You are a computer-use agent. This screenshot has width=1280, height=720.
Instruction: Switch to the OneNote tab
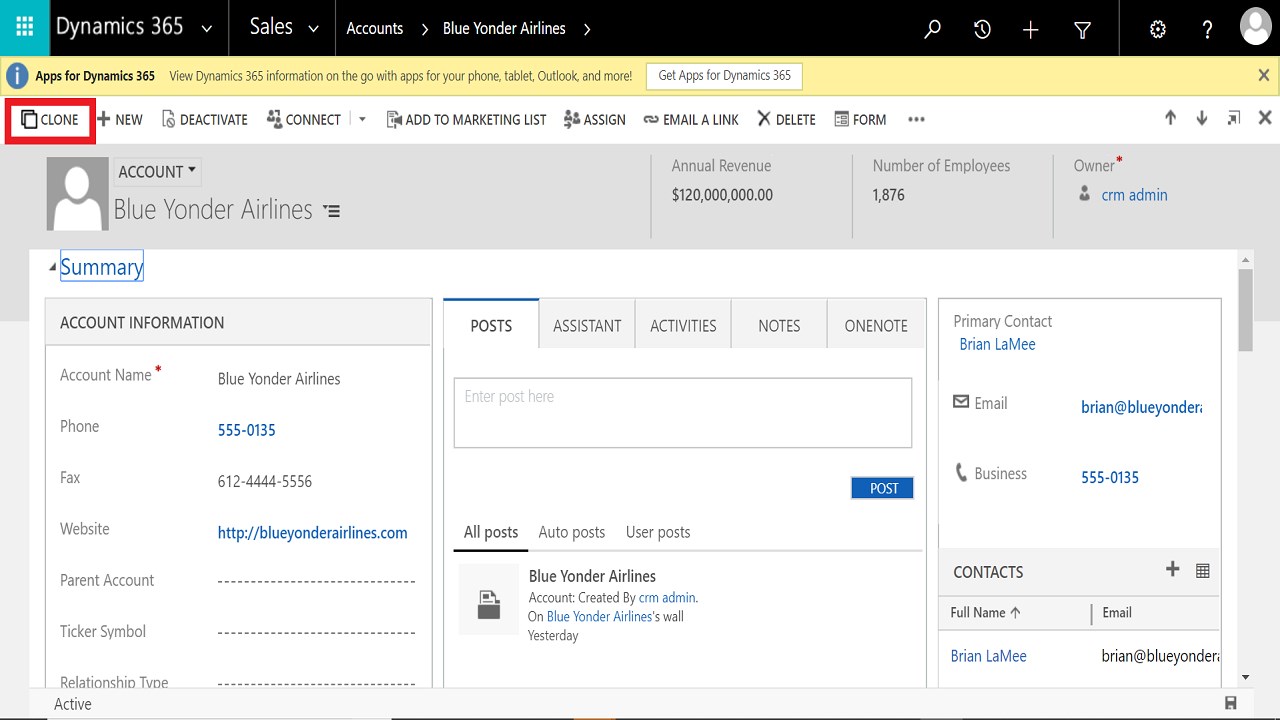(876, 325)
